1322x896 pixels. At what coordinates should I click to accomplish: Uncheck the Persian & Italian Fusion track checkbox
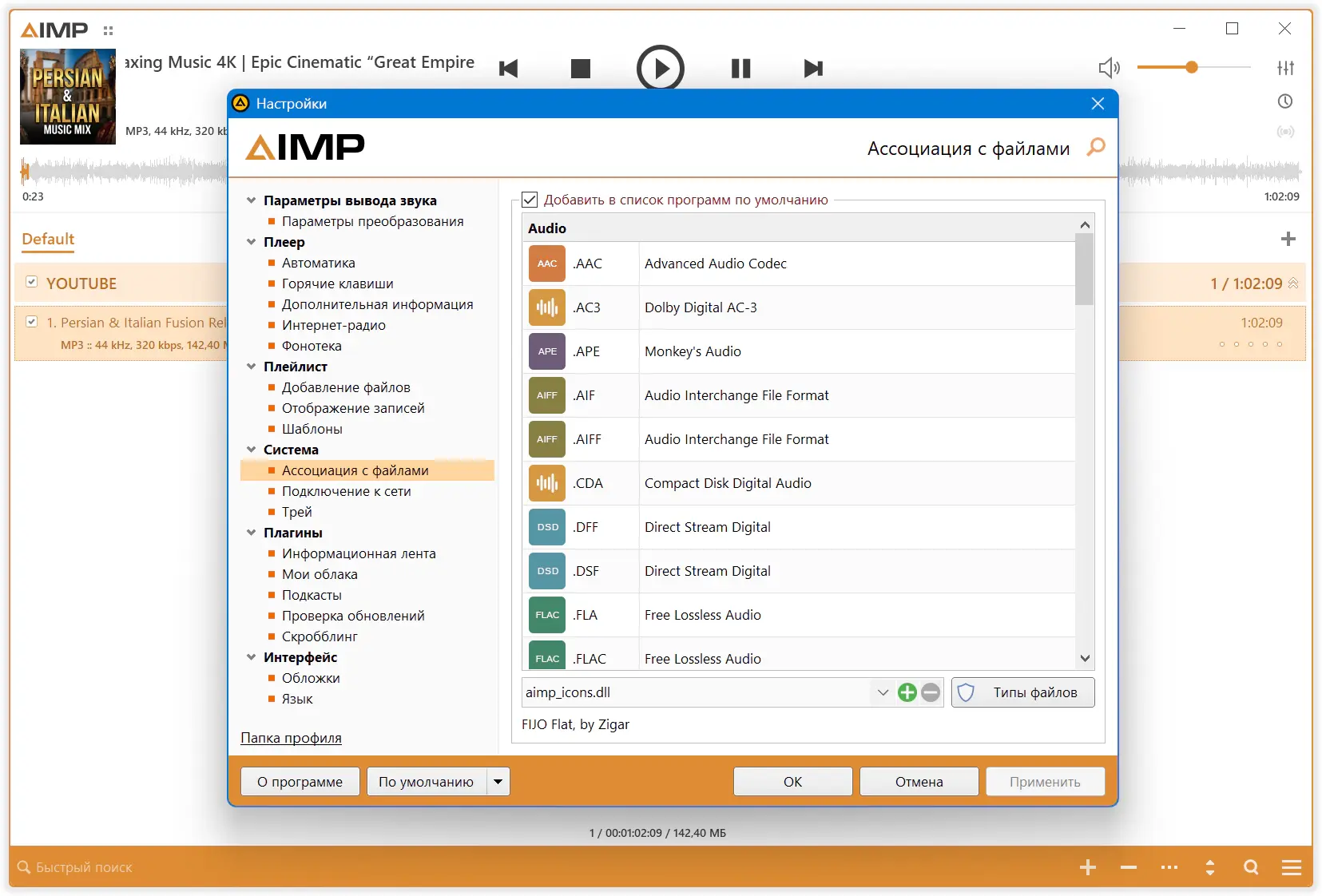(x=32, y=322)
